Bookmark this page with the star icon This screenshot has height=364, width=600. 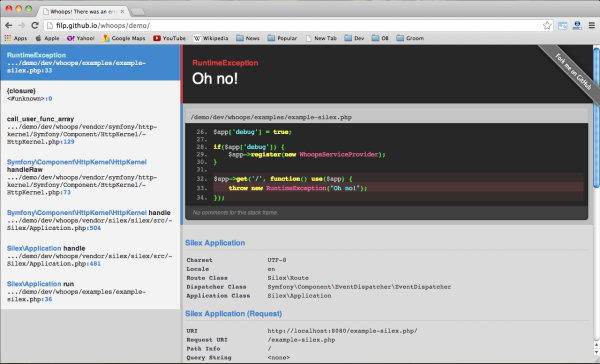point(547,26)
